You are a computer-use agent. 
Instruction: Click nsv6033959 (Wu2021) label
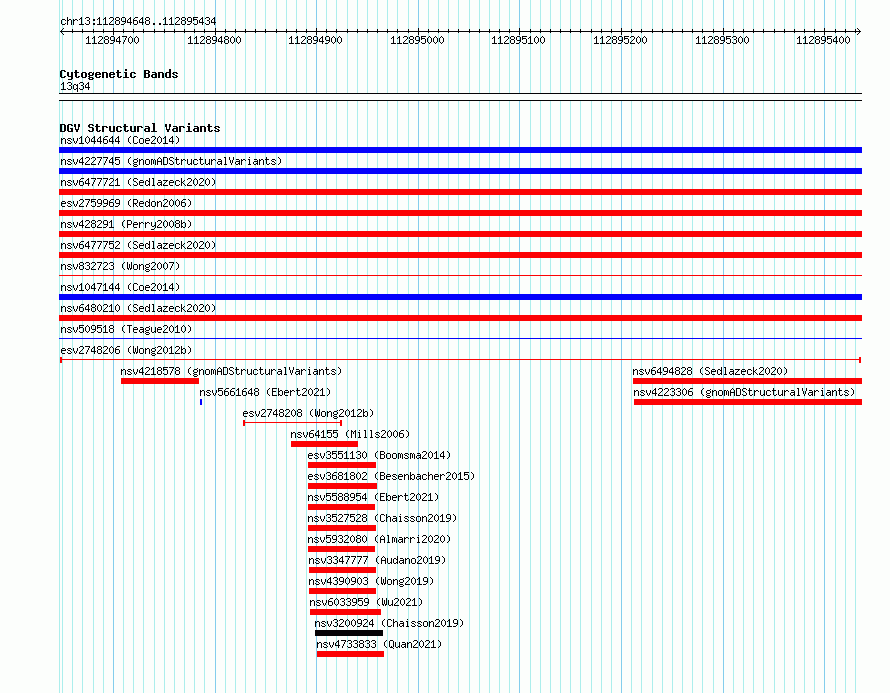tap(366, 602)
